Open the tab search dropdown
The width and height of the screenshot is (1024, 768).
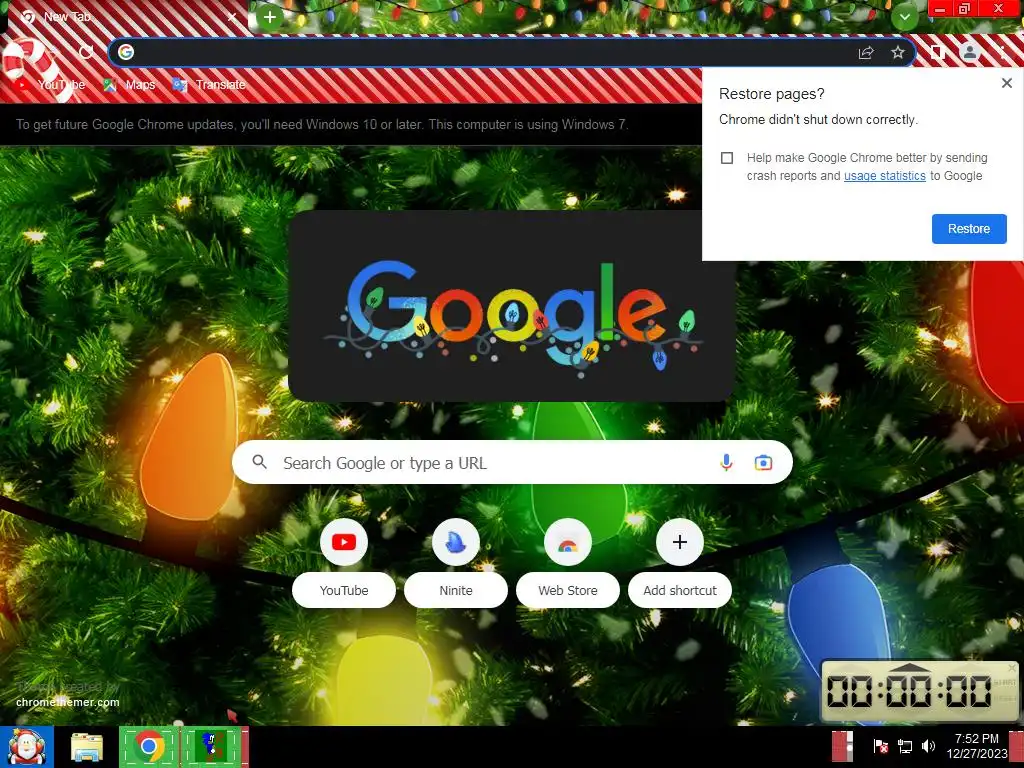point(904,16)
